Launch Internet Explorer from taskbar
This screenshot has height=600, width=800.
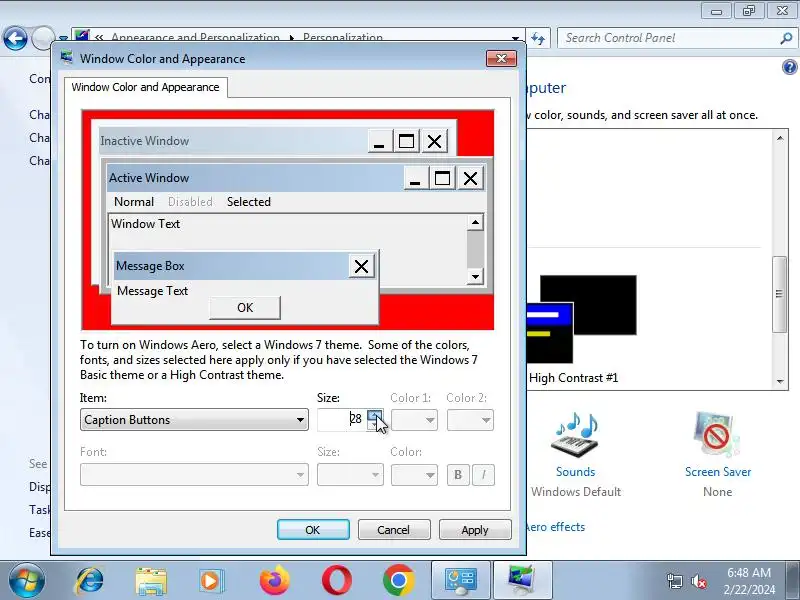pos(90,581)
